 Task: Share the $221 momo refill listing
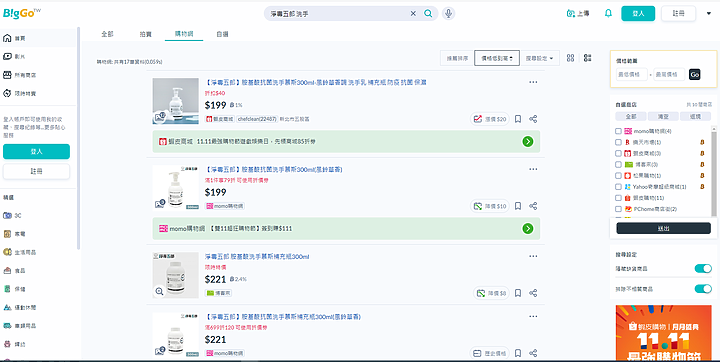[533, 353]
